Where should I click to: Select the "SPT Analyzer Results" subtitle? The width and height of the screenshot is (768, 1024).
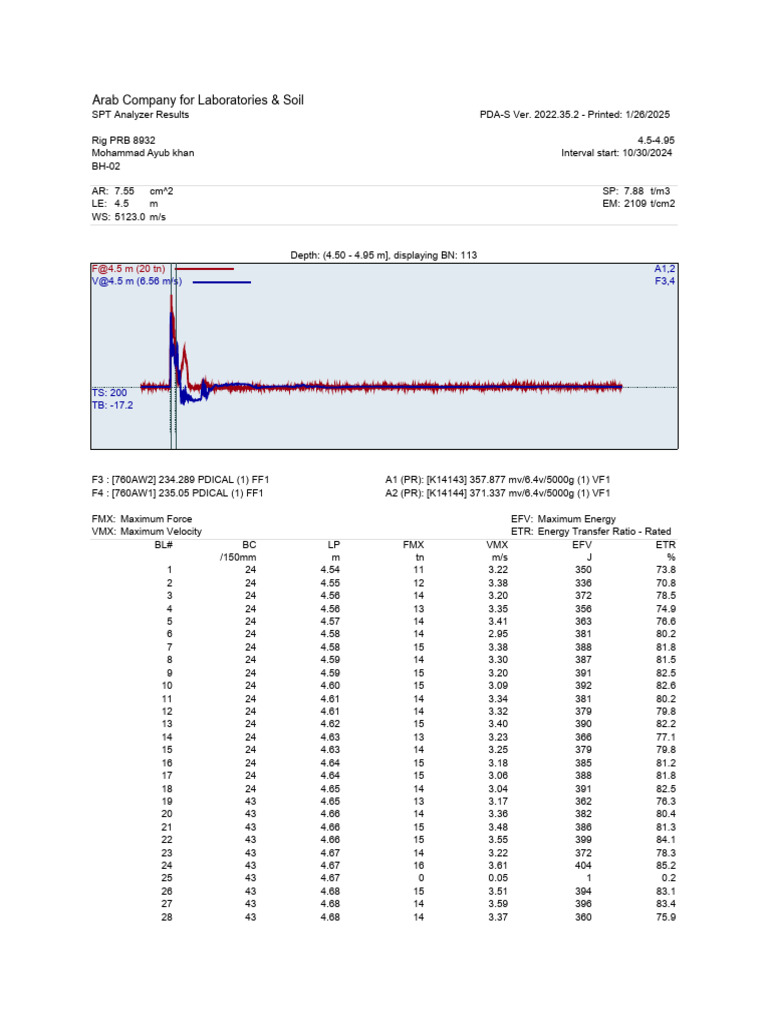(140, 115)
